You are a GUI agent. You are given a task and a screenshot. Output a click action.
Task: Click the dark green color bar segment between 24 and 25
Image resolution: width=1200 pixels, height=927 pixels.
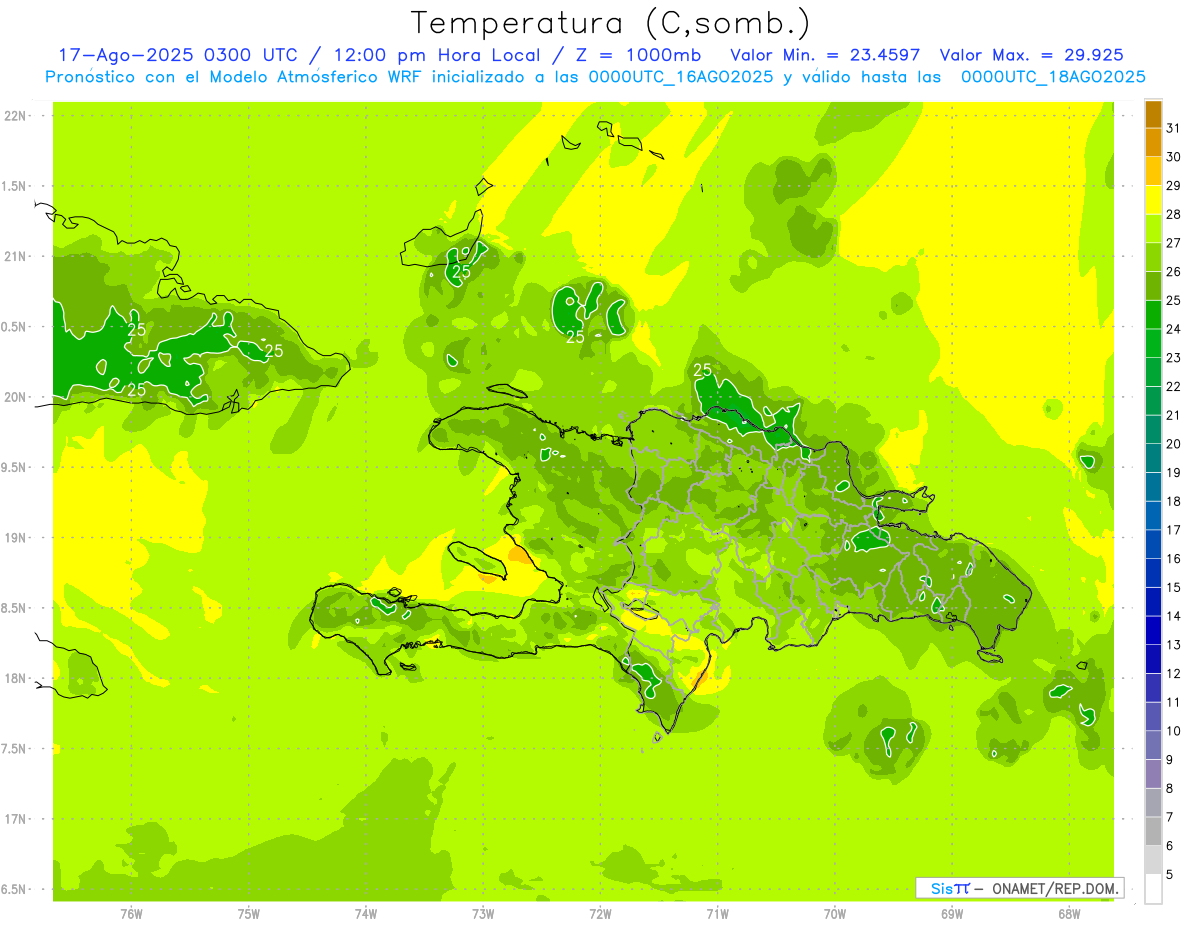(1153, 315)
